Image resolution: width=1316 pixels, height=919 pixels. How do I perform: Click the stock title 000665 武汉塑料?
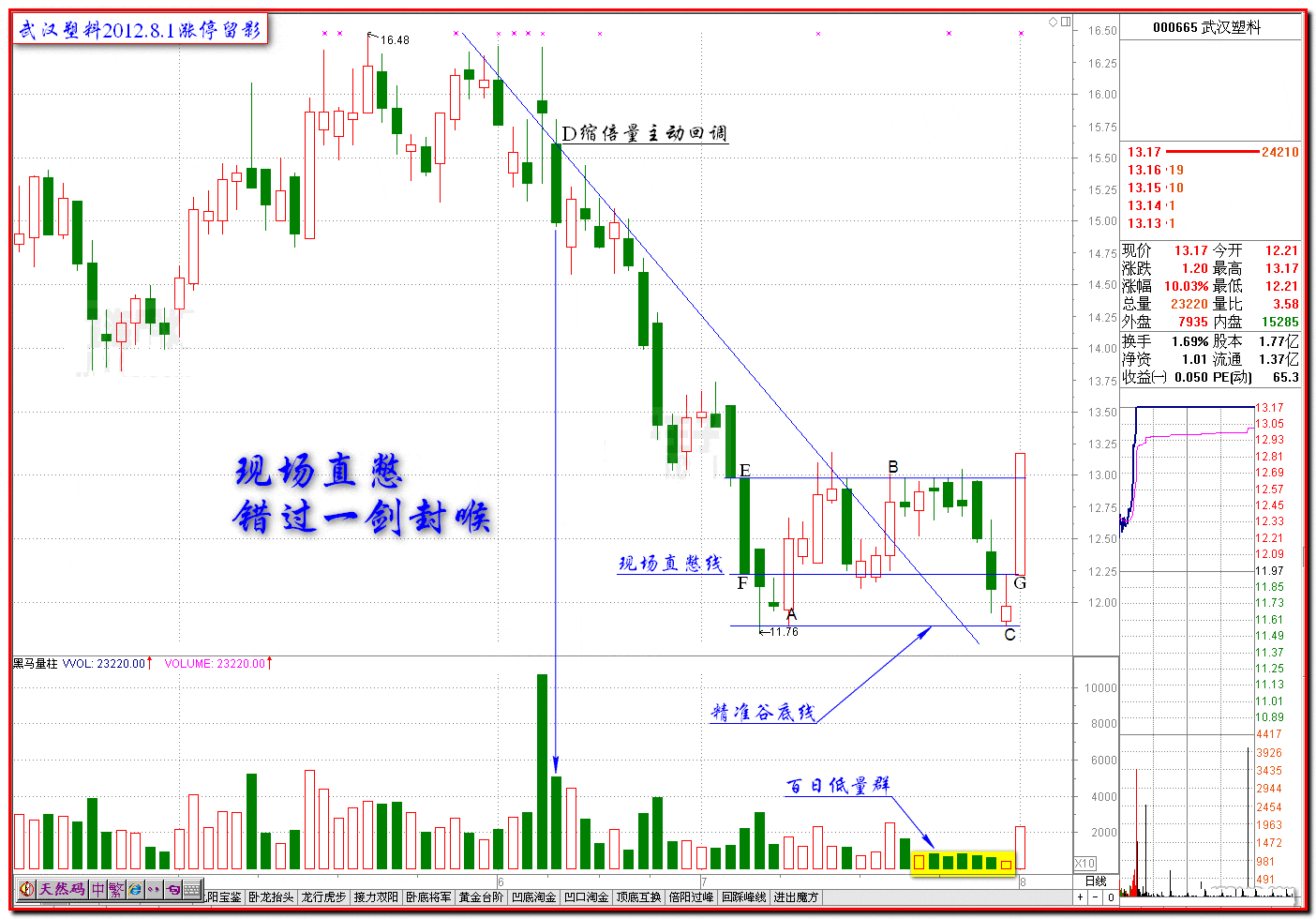coord(1206,28)
